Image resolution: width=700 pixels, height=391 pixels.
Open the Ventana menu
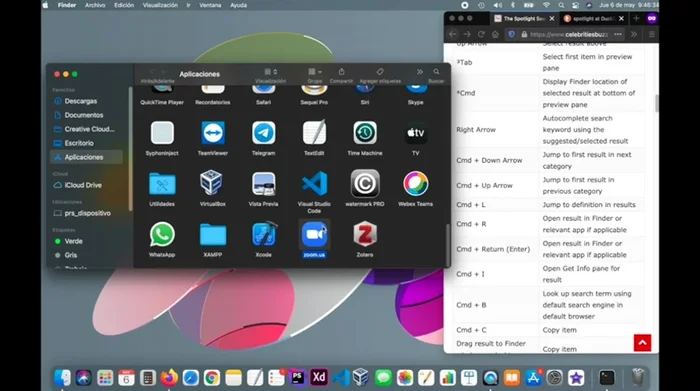pos(210,5)
